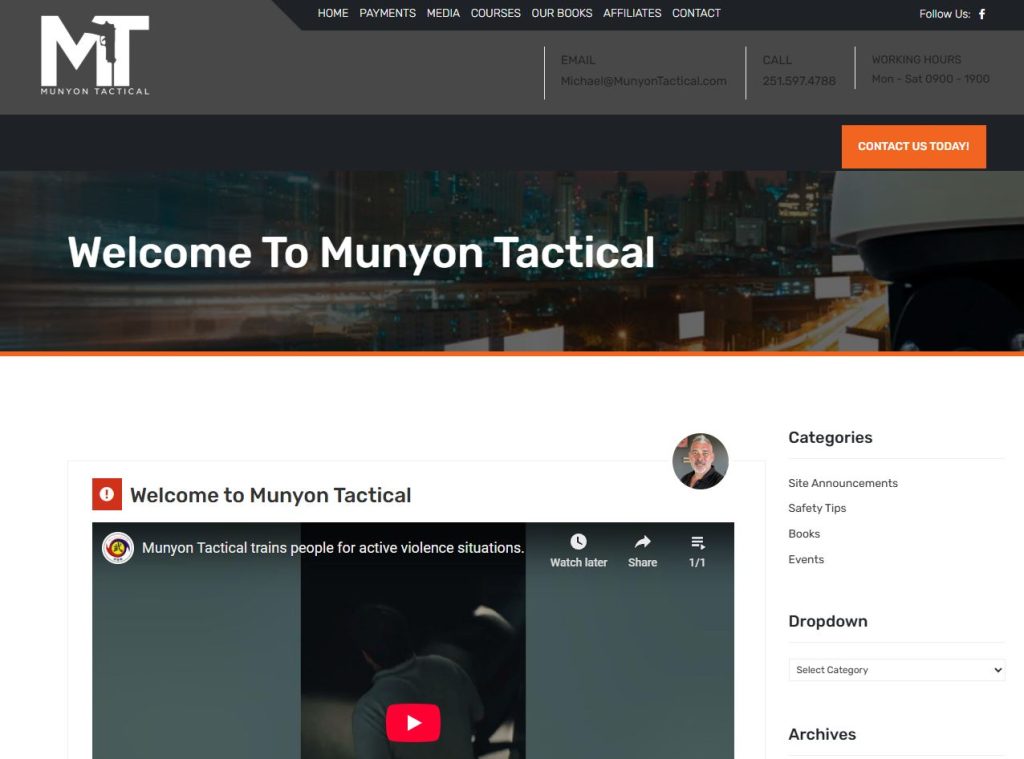This screenshot has height=759, width=1024.
Task: Open the Select Category dropdown
Action: click(x=896, y=670)
